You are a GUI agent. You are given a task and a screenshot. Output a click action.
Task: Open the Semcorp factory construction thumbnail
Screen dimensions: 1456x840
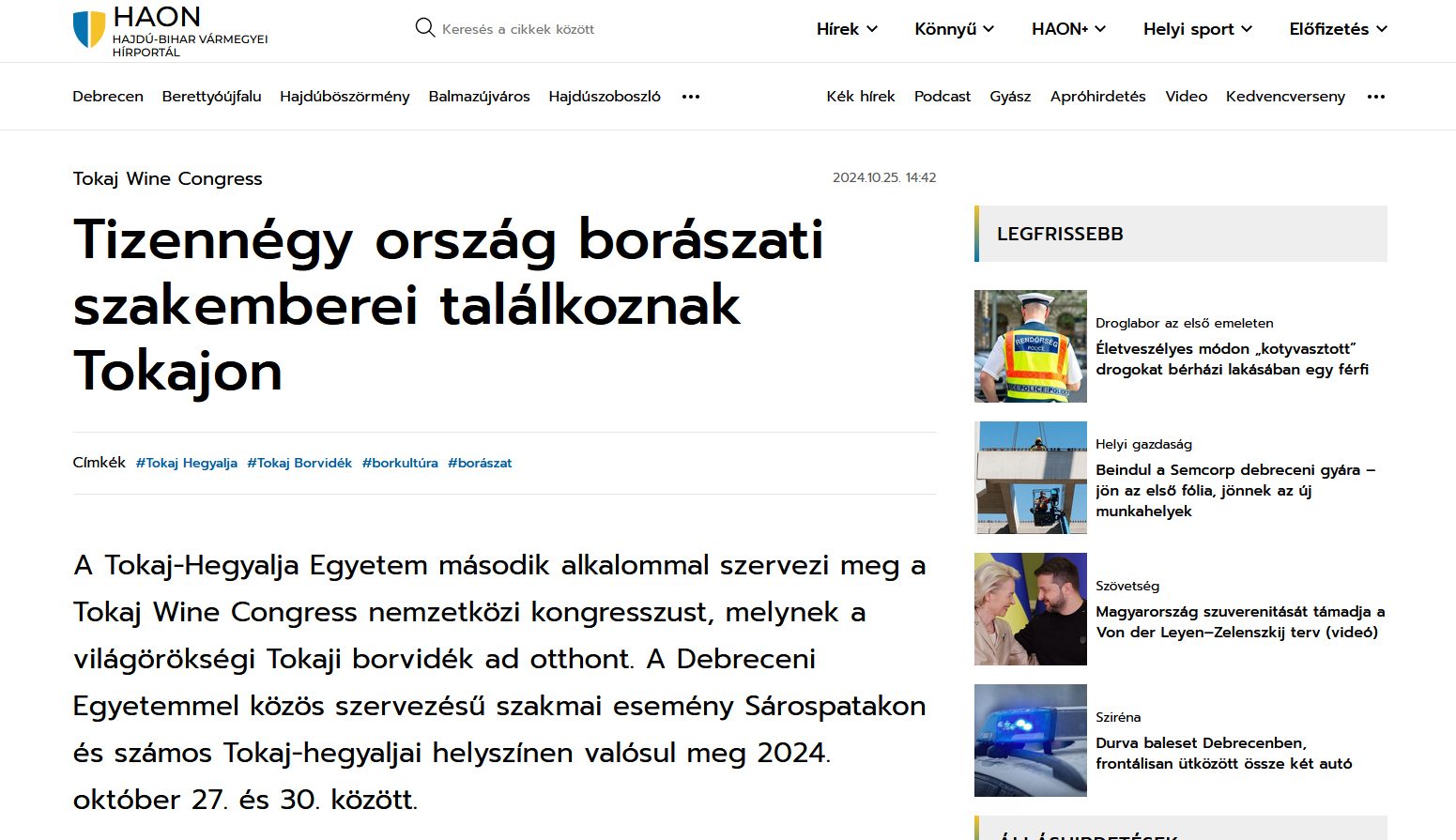coord(1031,478)
